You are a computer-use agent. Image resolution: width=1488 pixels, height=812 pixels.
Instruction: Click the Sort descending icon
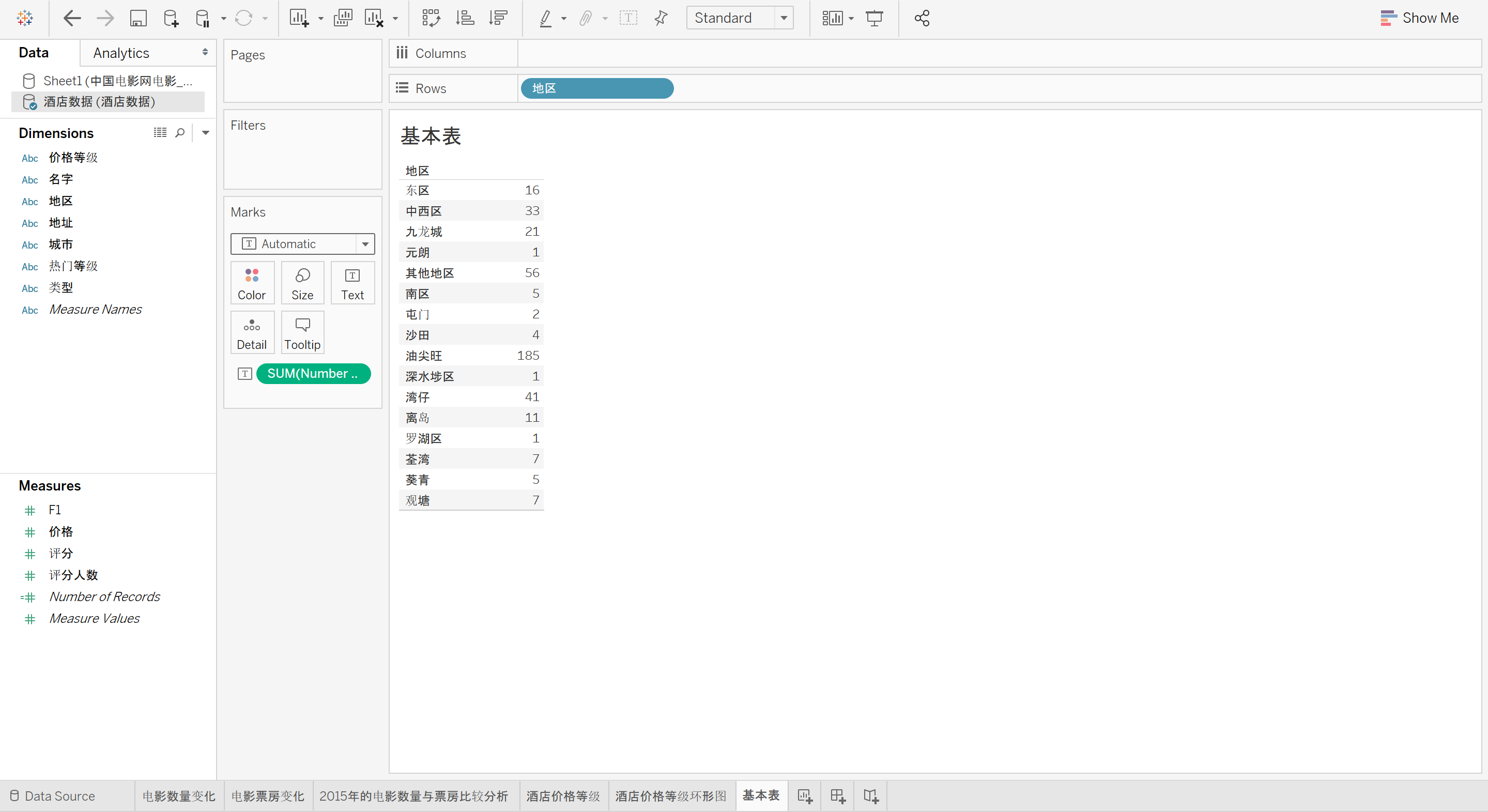(x=497, y=19)
